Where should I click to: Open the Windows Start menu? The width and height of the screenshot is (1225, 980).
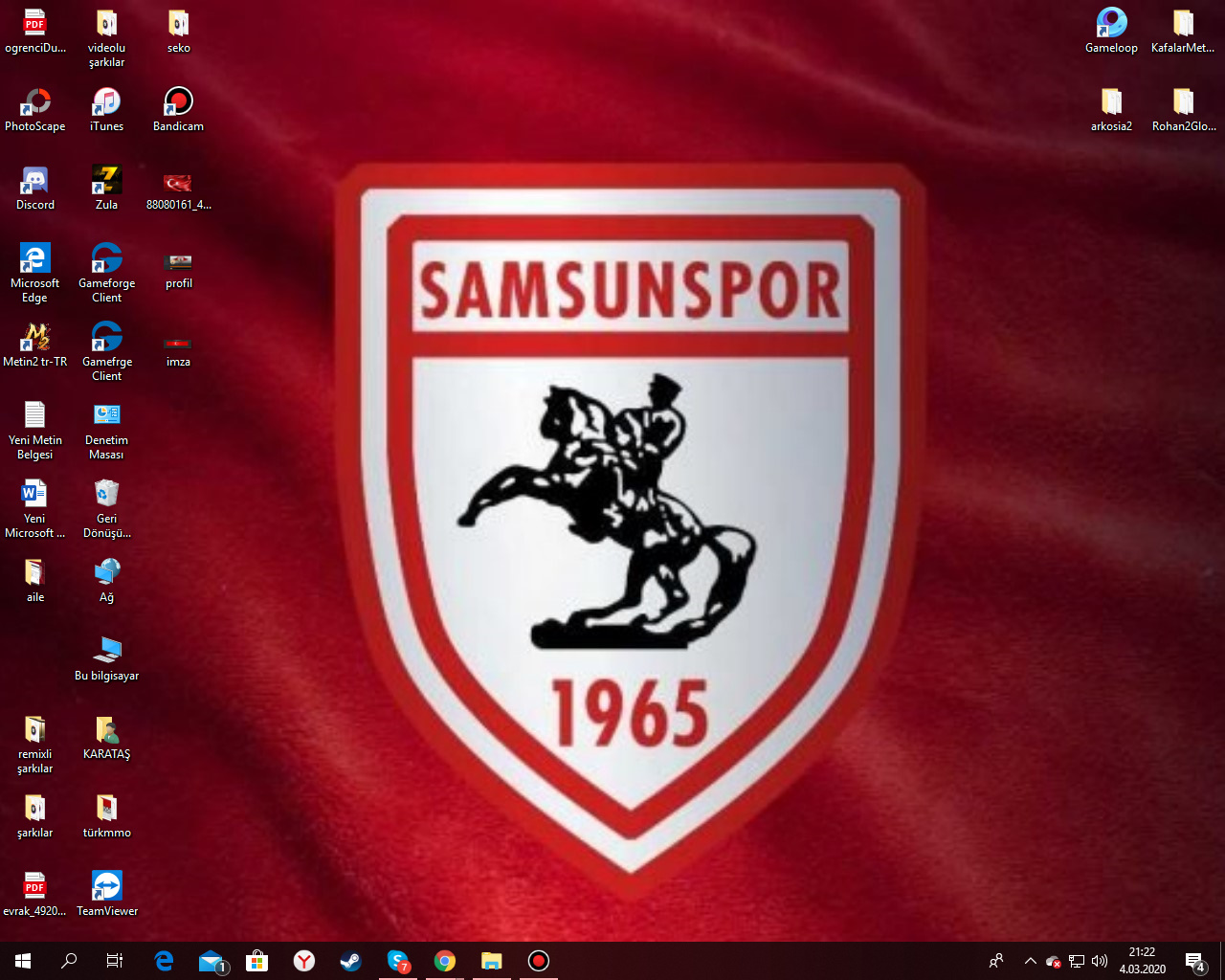23,961
